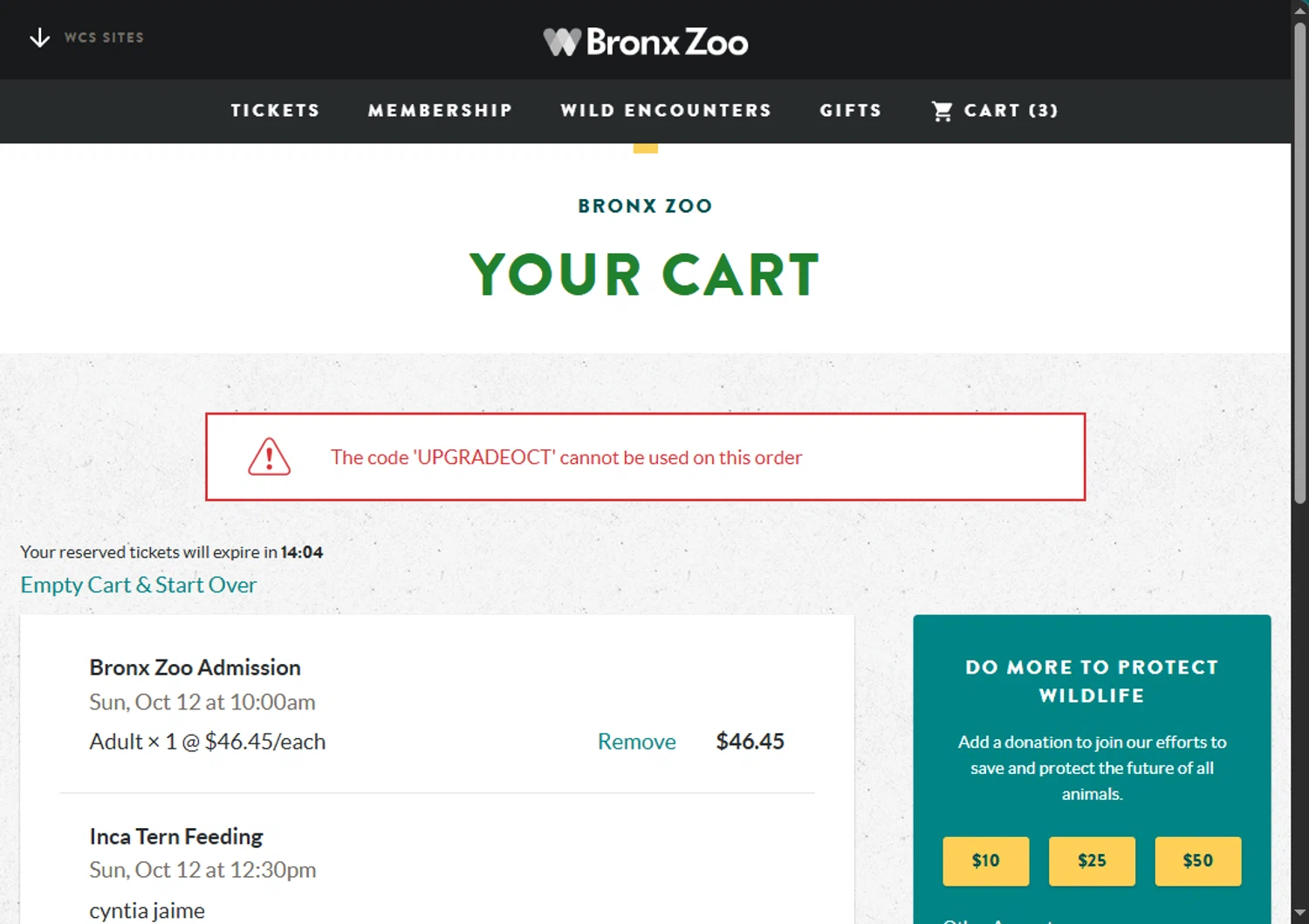The width and height of the screenshot is (1309, 924).
Task: Click the UPGRADEOCT error message text
Action: pyautogui.click(x=565, y=457)
